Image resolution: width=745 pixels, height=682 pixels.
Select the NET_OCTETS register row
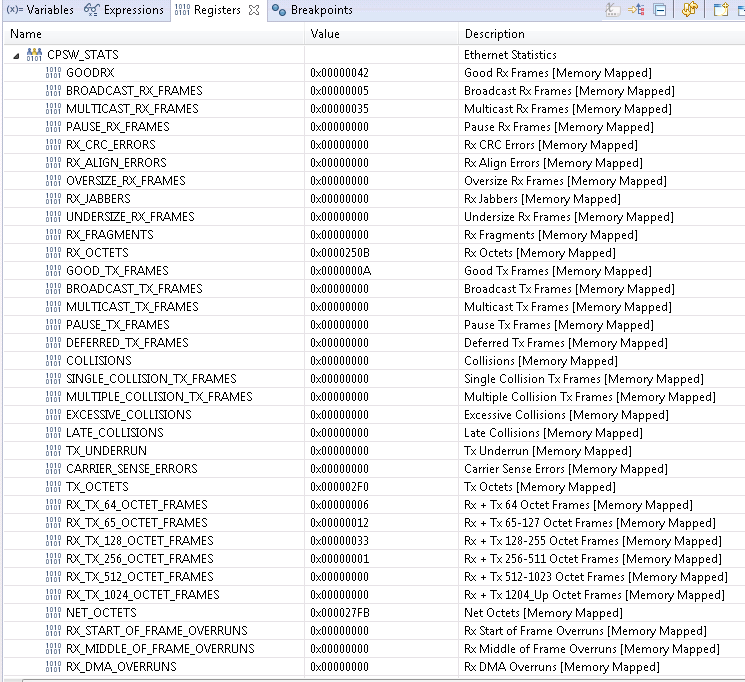pos(374,613)
